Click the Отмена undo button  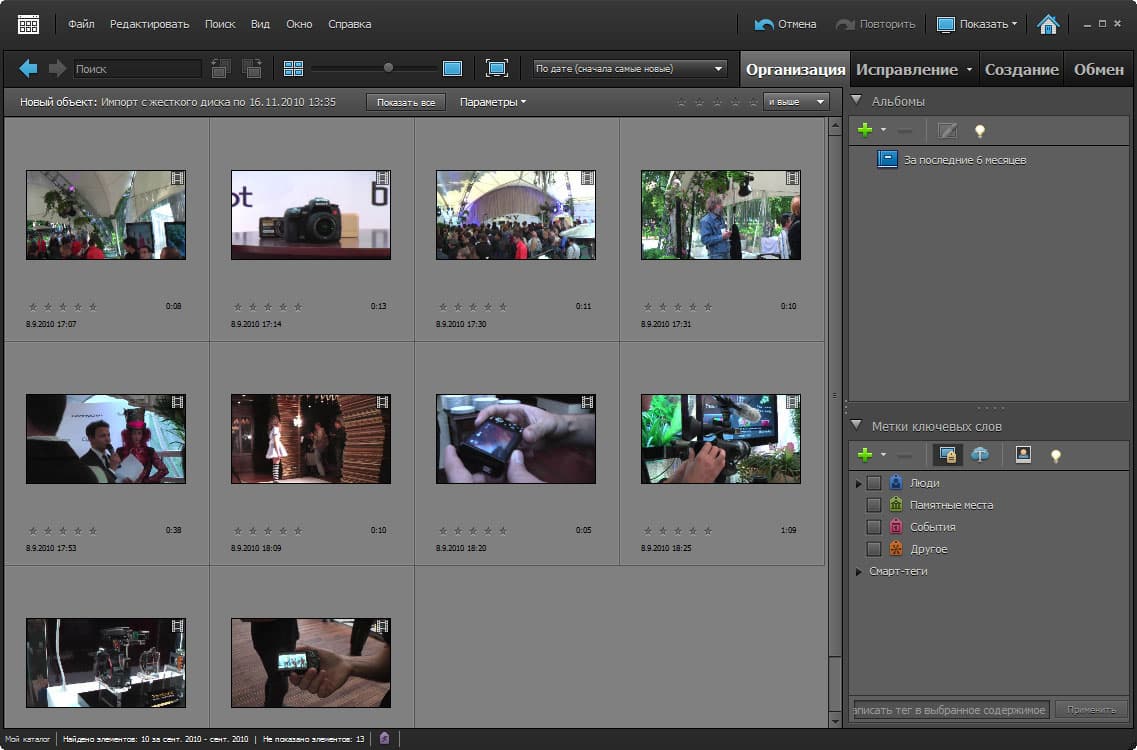[786, 24]
